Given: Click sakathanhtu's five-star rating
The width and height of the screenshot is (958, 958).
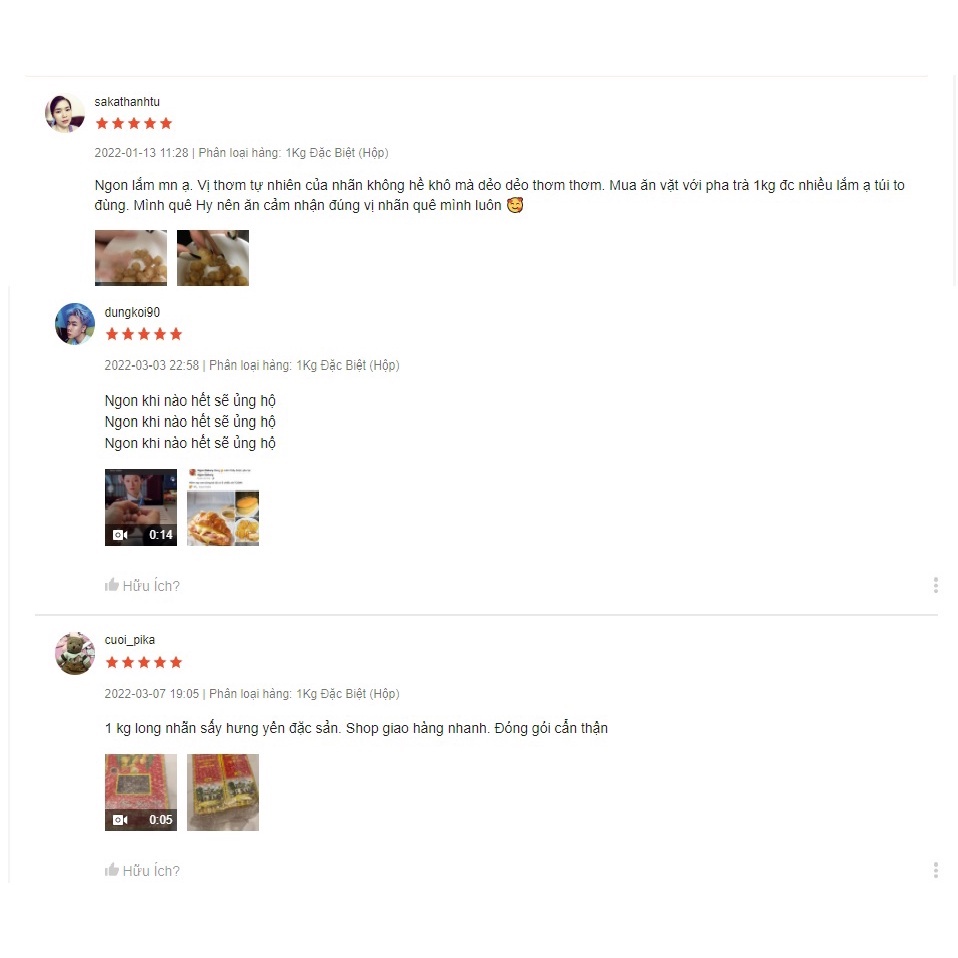Looking at the screenshot, I should point(134,123).
